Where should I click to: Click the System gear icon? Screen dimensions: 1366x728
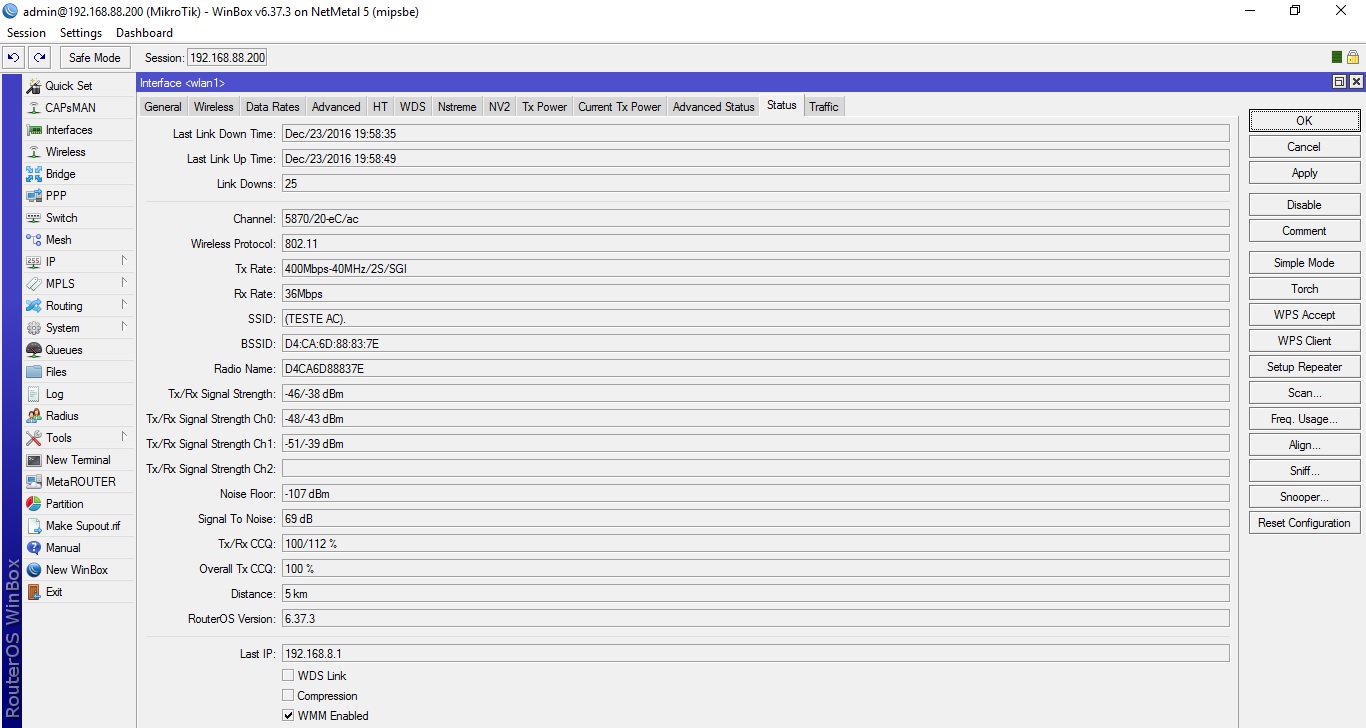click(34, 328)
